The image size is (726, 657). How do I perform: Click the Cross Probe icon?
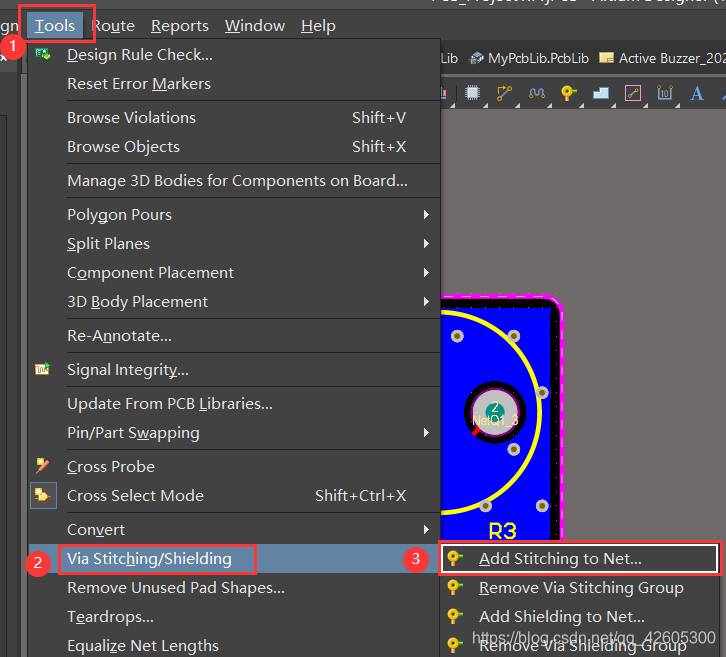click(43, 466)
